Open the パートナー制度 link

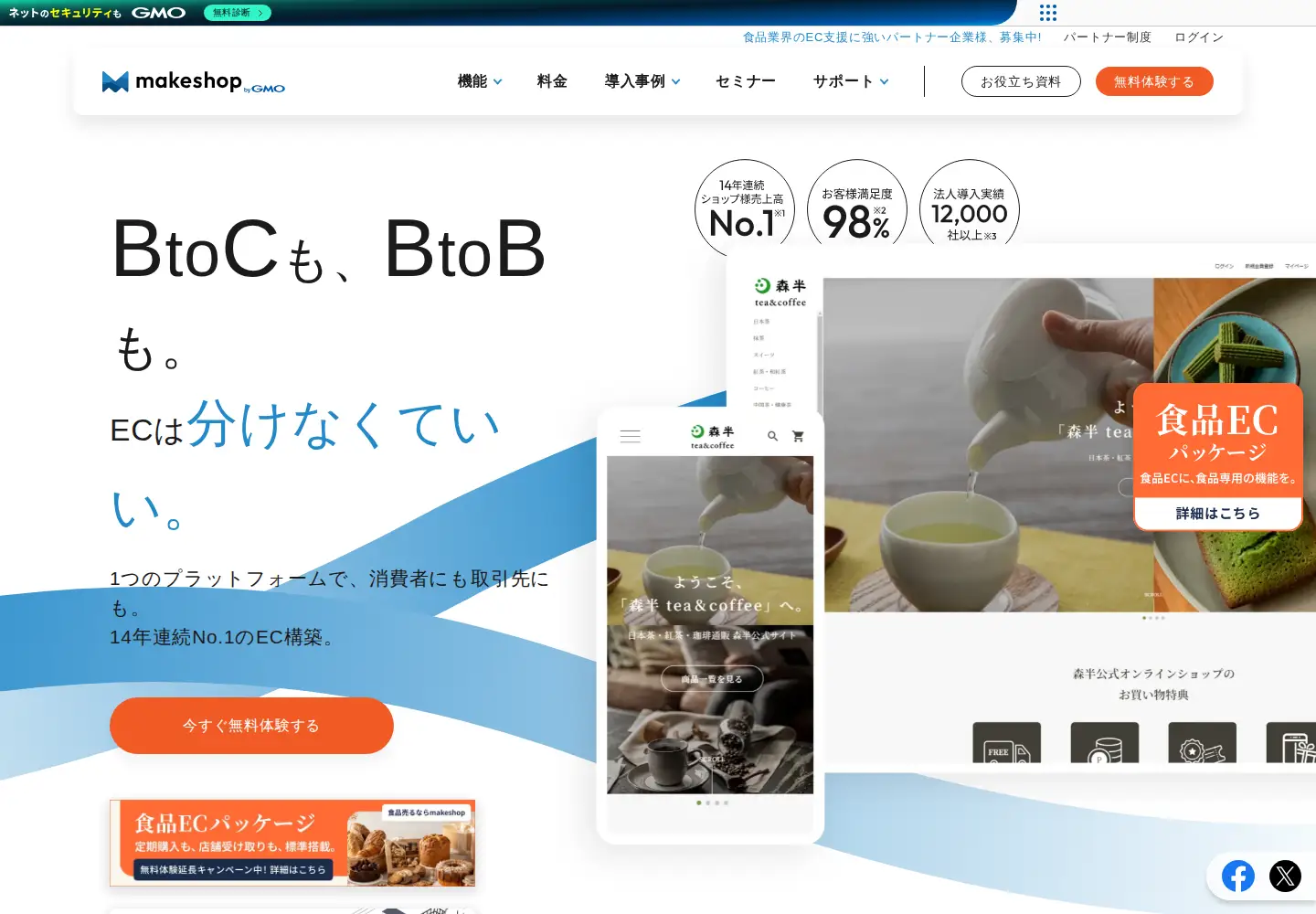coord(1108,37)
